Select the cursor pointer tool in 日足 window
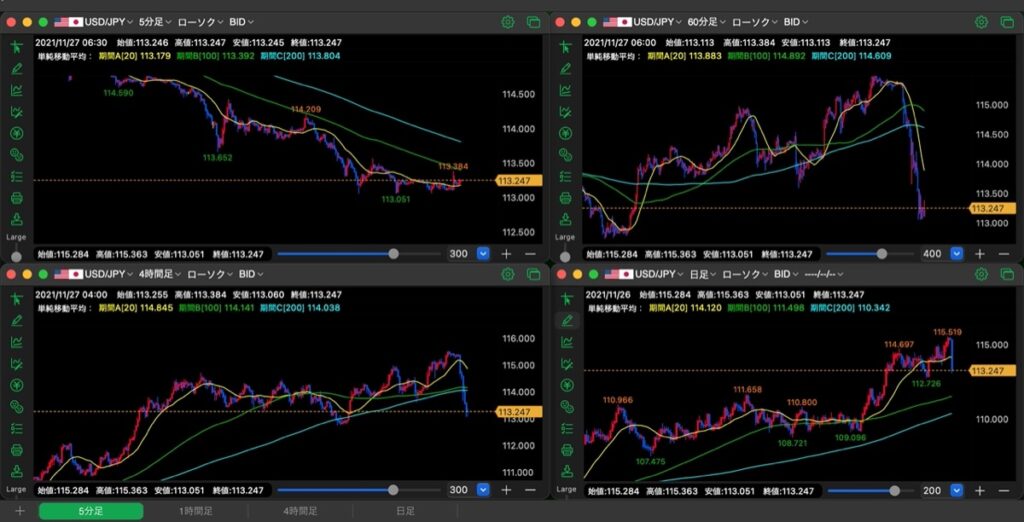The image size is (1024, 522). (566, 299)
